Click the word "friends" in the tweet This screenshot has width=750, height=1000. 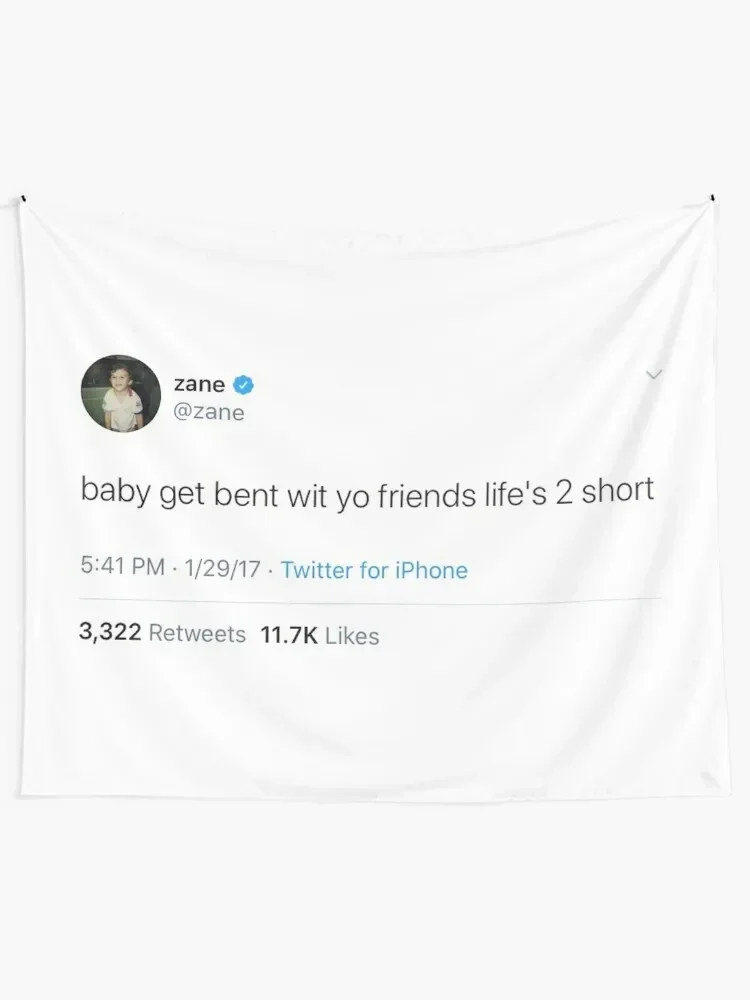(x=427, y=496)
